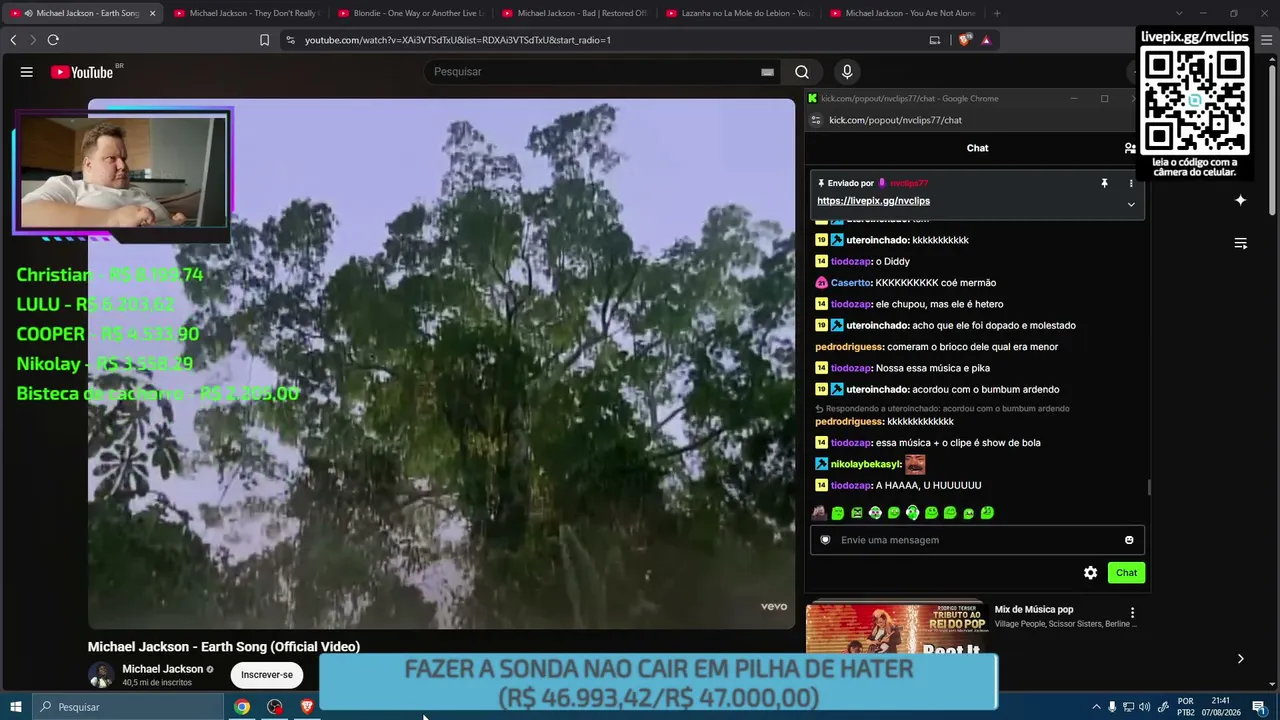Open the browser tab search dropdown
Screen dimensions: 1280x720
[x=1178, y=13]
